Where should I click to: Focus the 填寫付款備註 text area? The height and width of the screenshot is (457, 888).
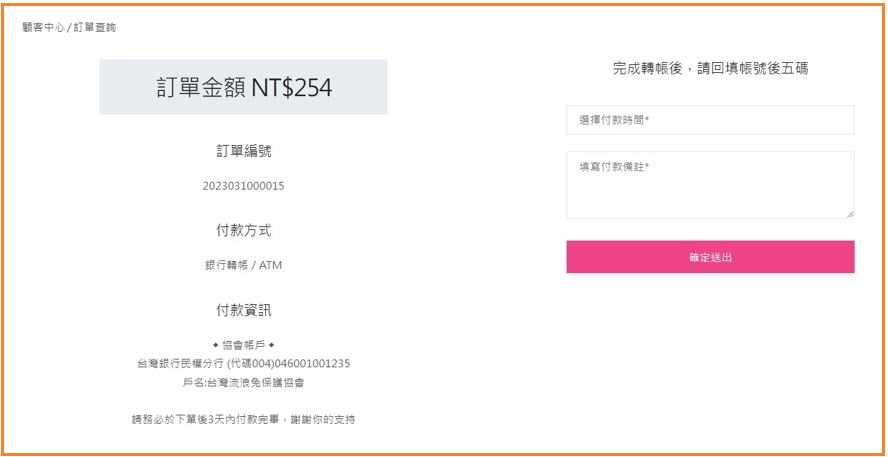click(x=710, y=184)
